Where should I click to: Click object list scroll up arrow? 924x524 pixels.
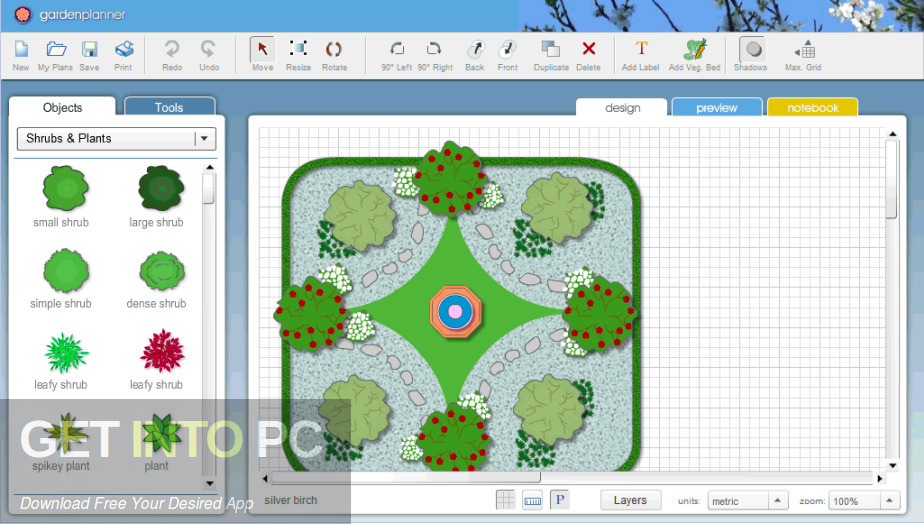click(209, 167)
